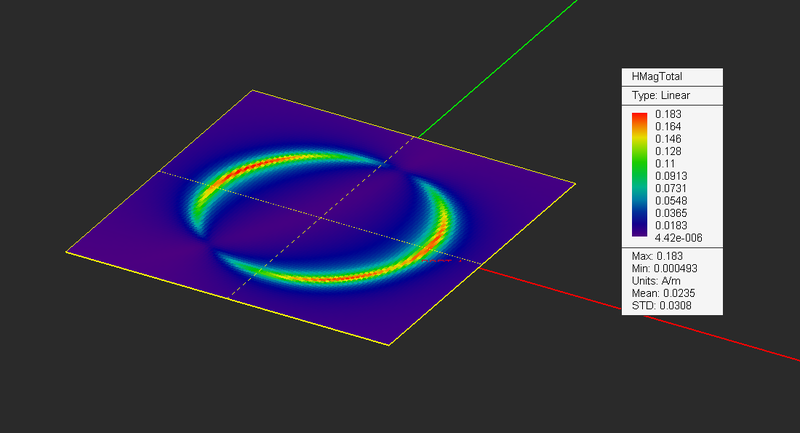Click the legend color gradient bar
800x433 pixels.
click(x=639, y=174)
